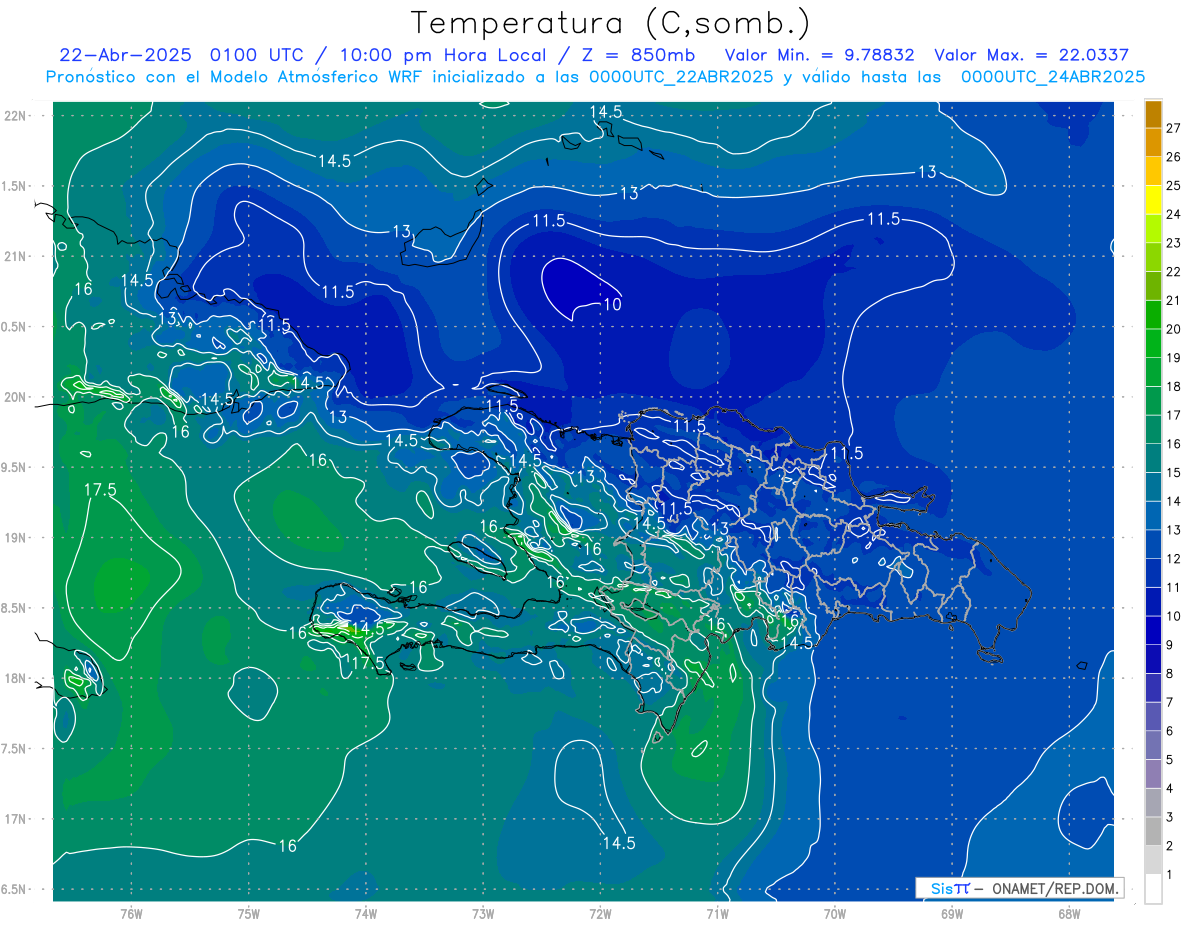Click the "ONAMET/REP.DOM." credit label
The width and height of the screenshot is (1200, 927).
pos(1054,888)
